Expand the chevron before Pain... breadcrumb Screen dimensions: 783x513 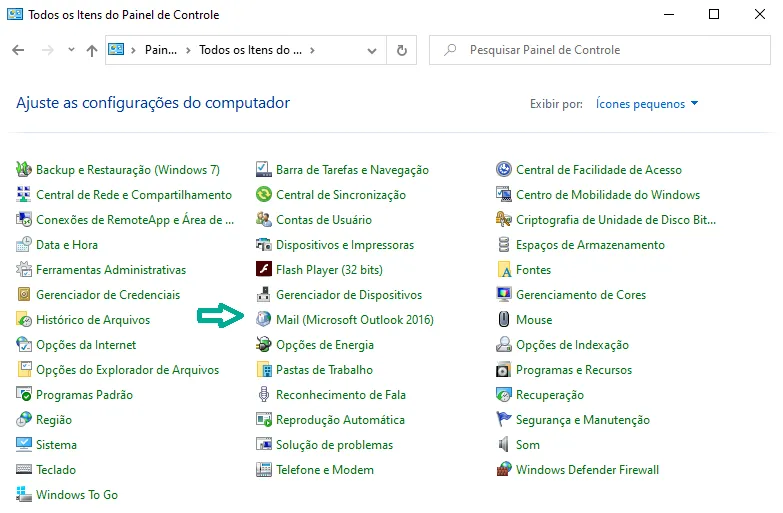click(x=133, y=50)
